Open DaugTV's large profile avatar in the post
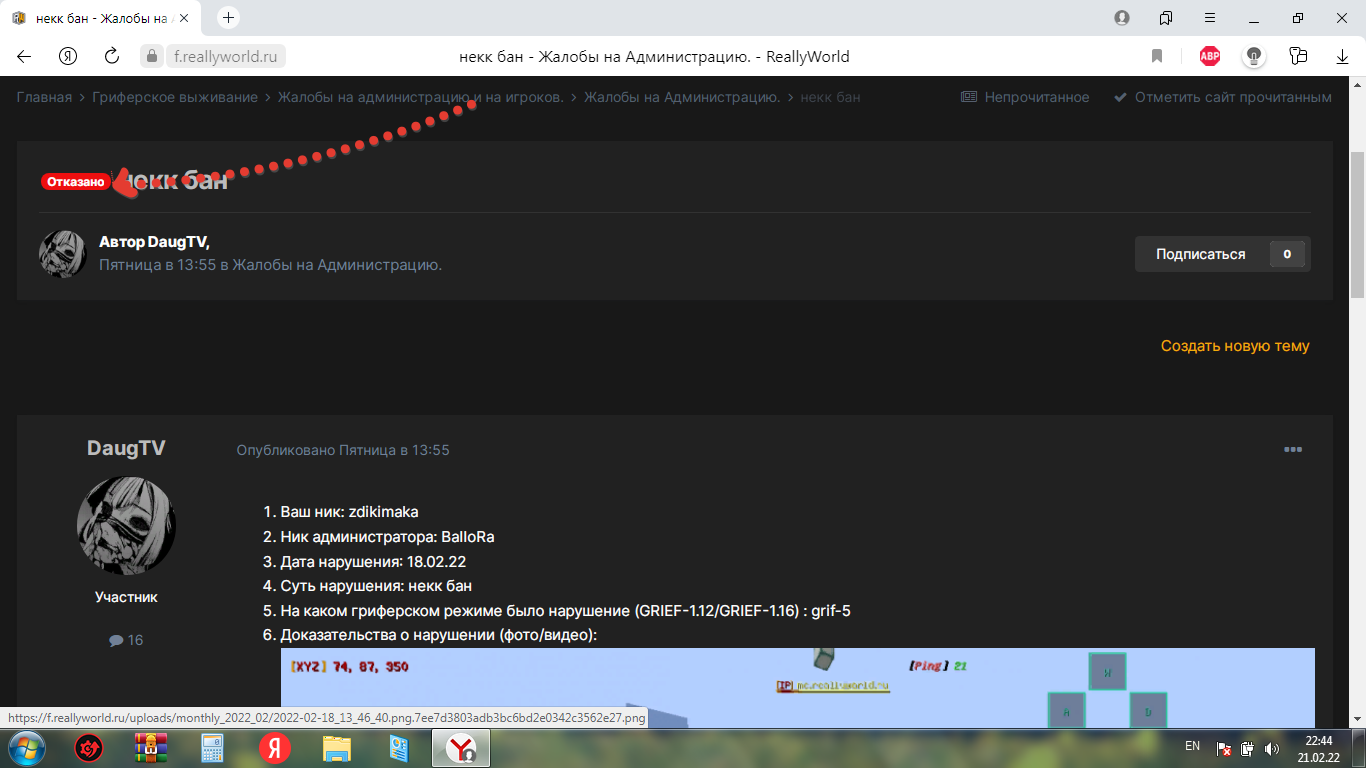Viewport: 1366px width, 768px height. pyautogui.click(x=126, y=525)
